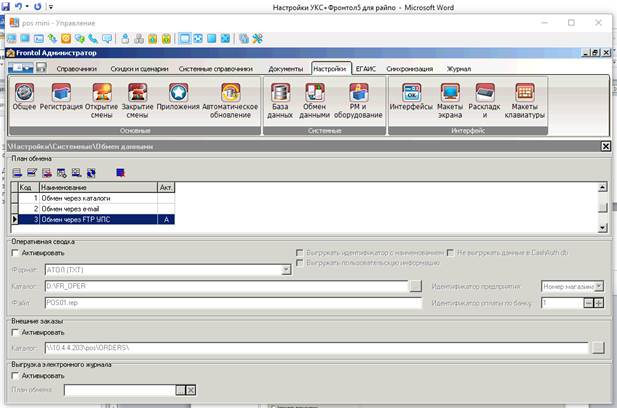Click browse button next to ORDERS catalog field
617x408 pixels.
click(598, 348)
